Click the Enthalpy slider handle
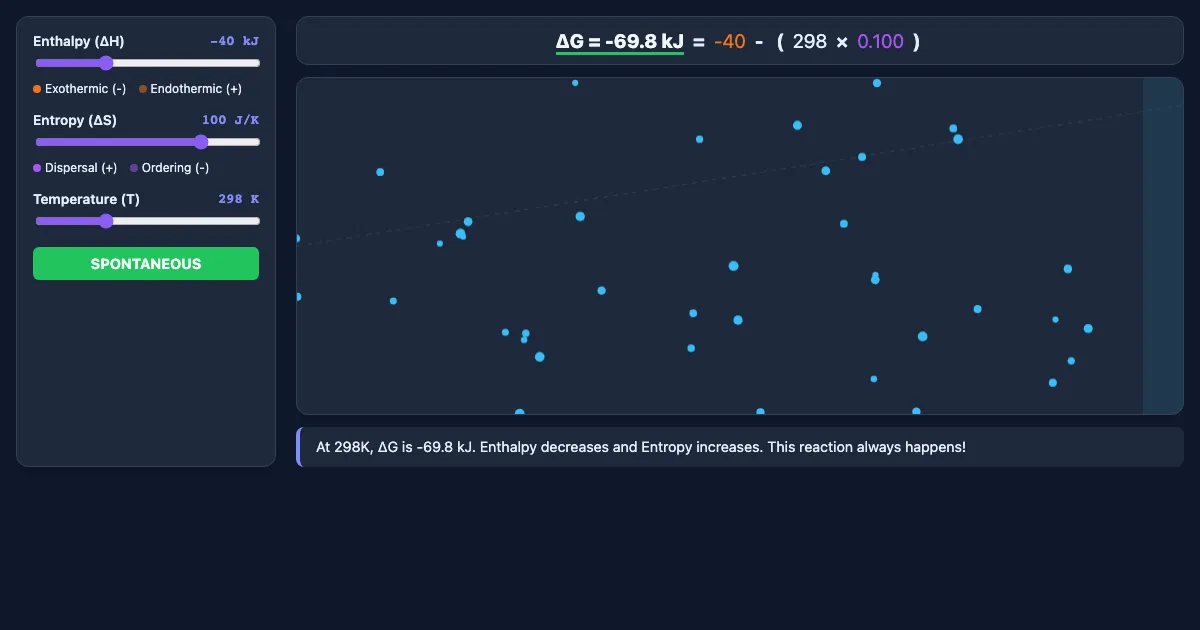This screenshot has width=1200, height=630. point(106,63)
